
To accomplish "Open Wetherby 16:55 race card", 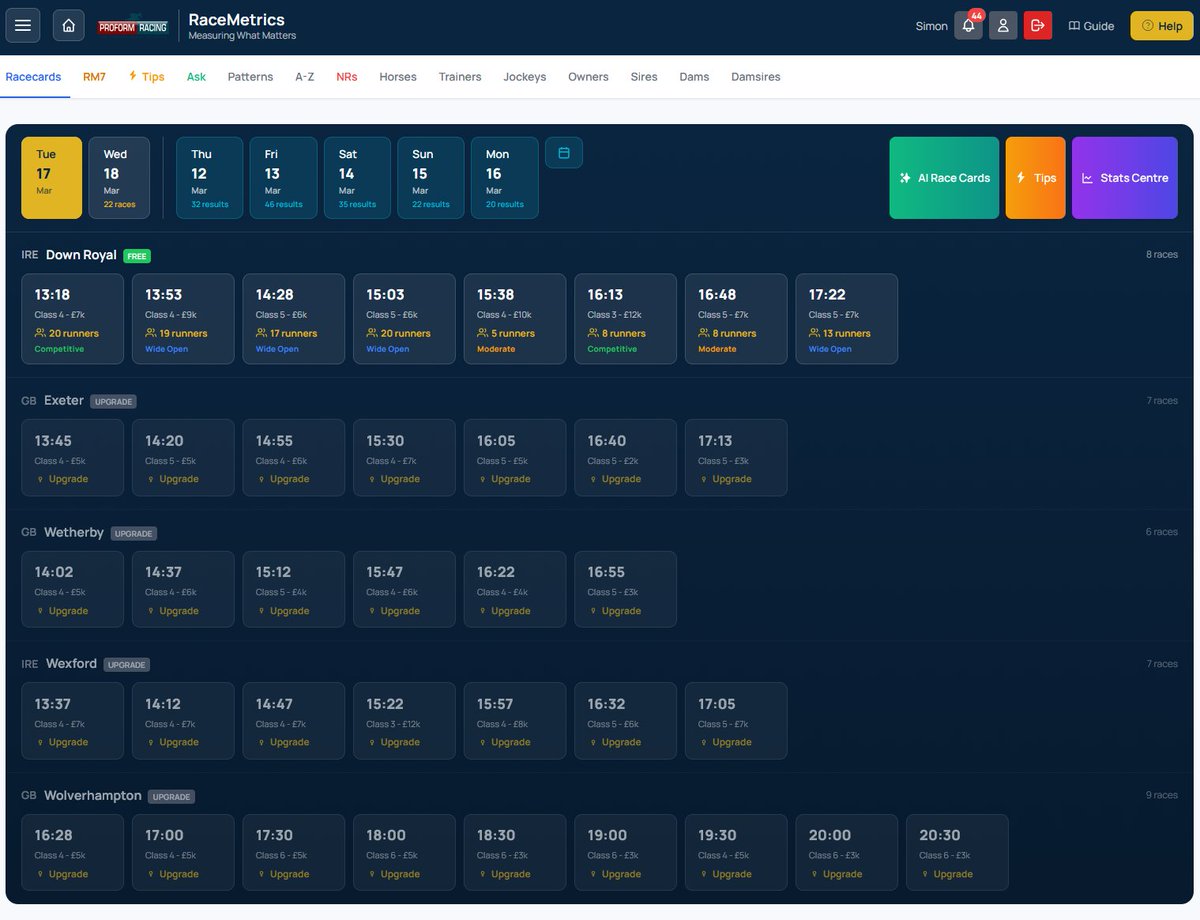I will pyautogui.click(x=625, y=590).
